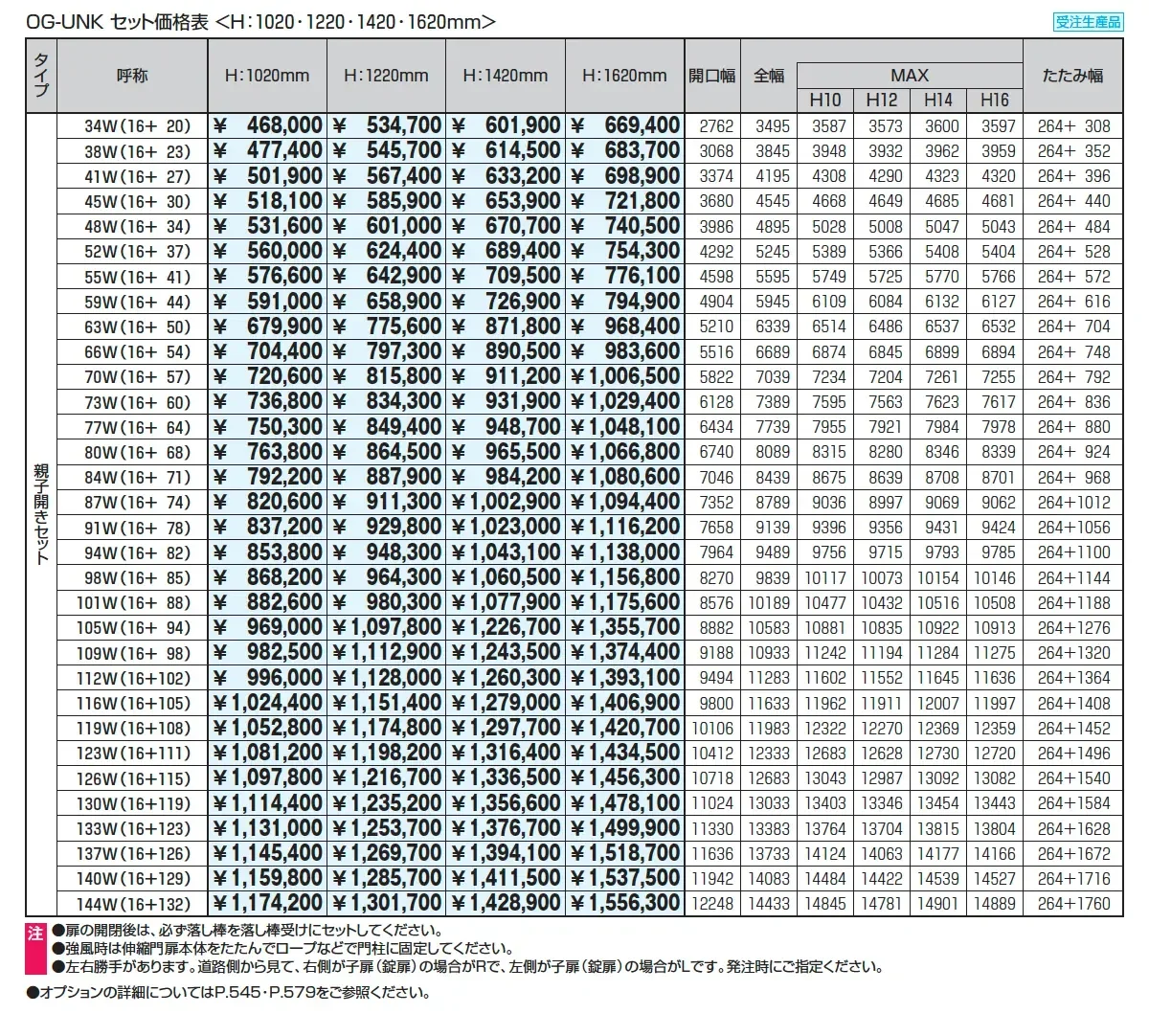The image size is (1149, 1036).
Task: Click price ¥982,500
Action: coord(267,652)
